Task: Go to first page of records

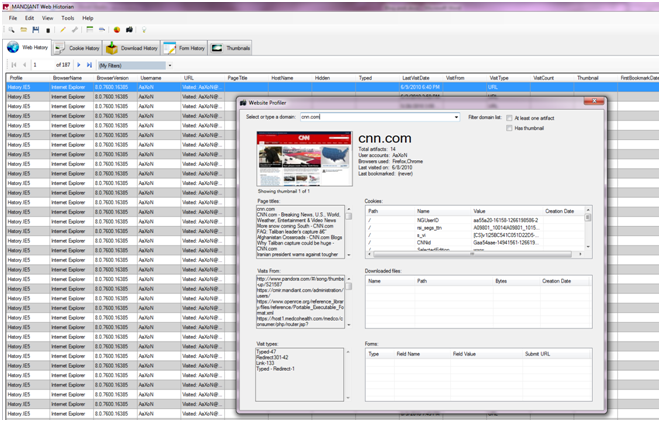Action: coord(14,65)
